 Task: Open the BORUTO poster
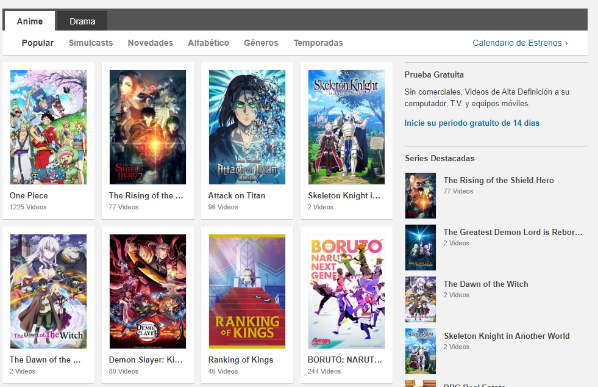click(346, 291)
